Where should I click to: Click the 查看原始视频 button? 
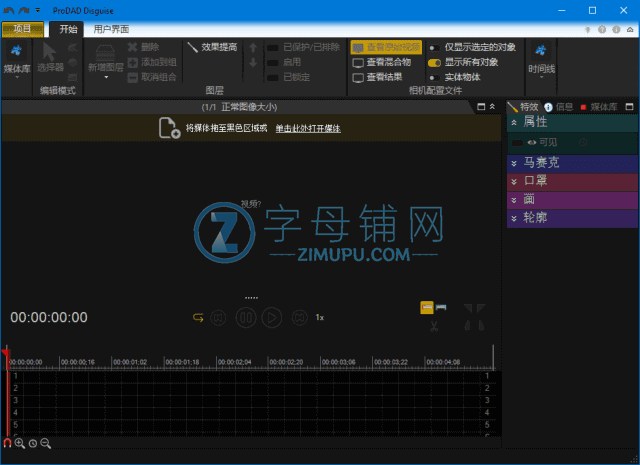click(x=386, y=47)
